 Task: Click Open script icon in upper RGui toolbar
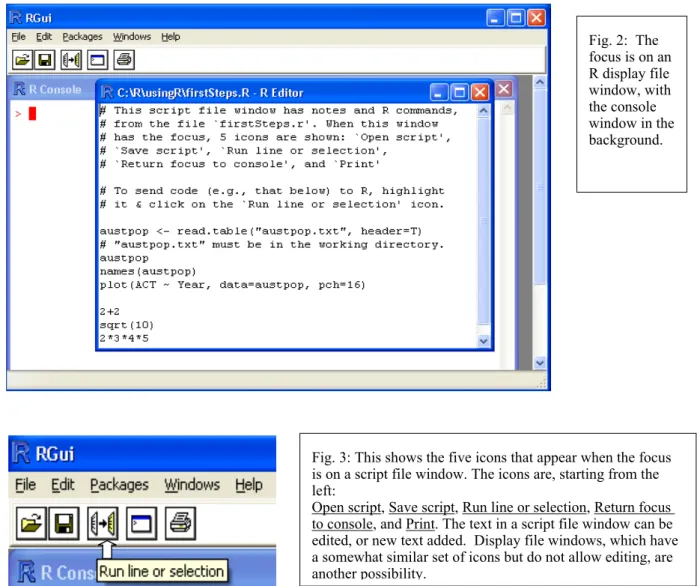(22, 60)
